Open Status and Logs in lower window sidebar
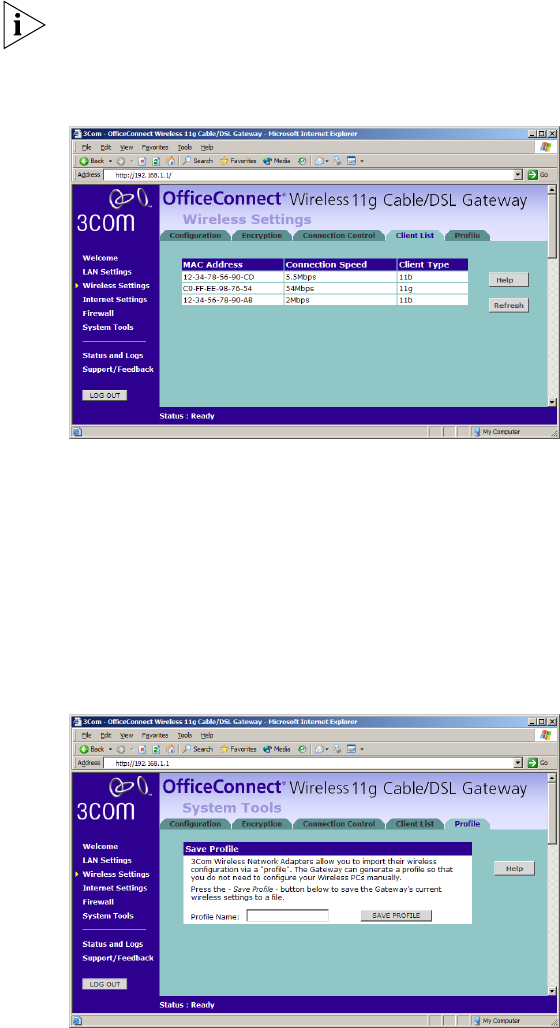This screenshot has width=560, height=1028. pyautogui.click(x=113, y=944)
